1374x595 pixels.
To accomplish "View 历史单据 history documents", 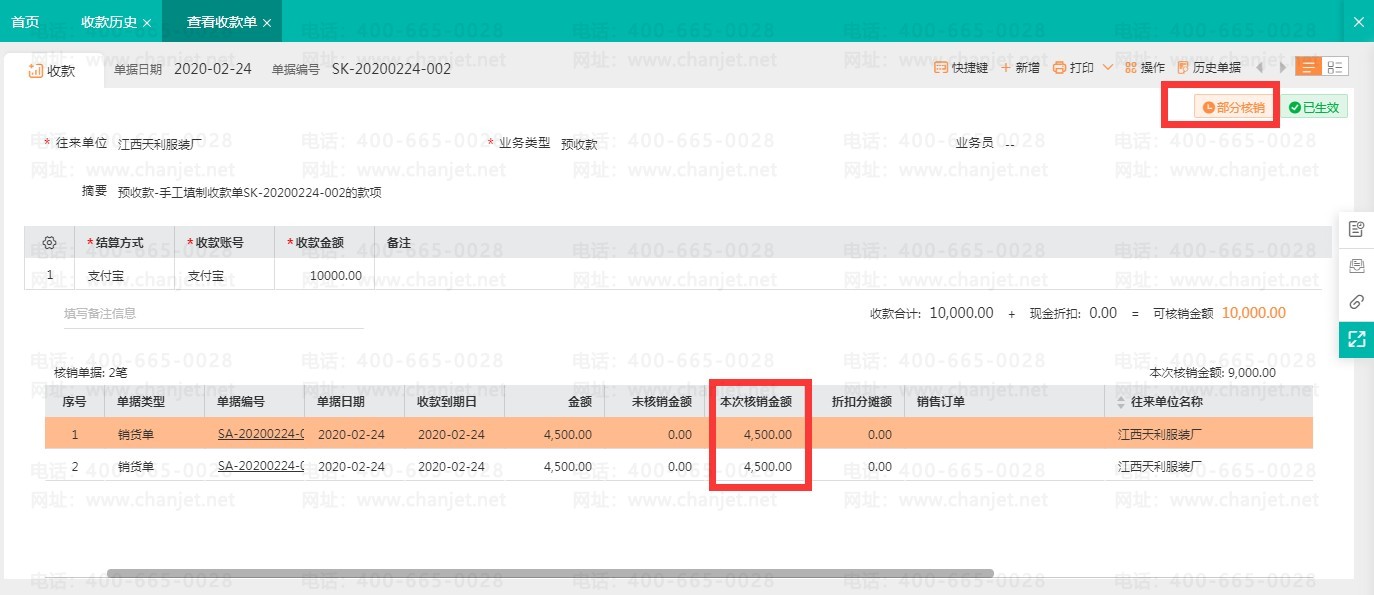I will coord(1209,68).
